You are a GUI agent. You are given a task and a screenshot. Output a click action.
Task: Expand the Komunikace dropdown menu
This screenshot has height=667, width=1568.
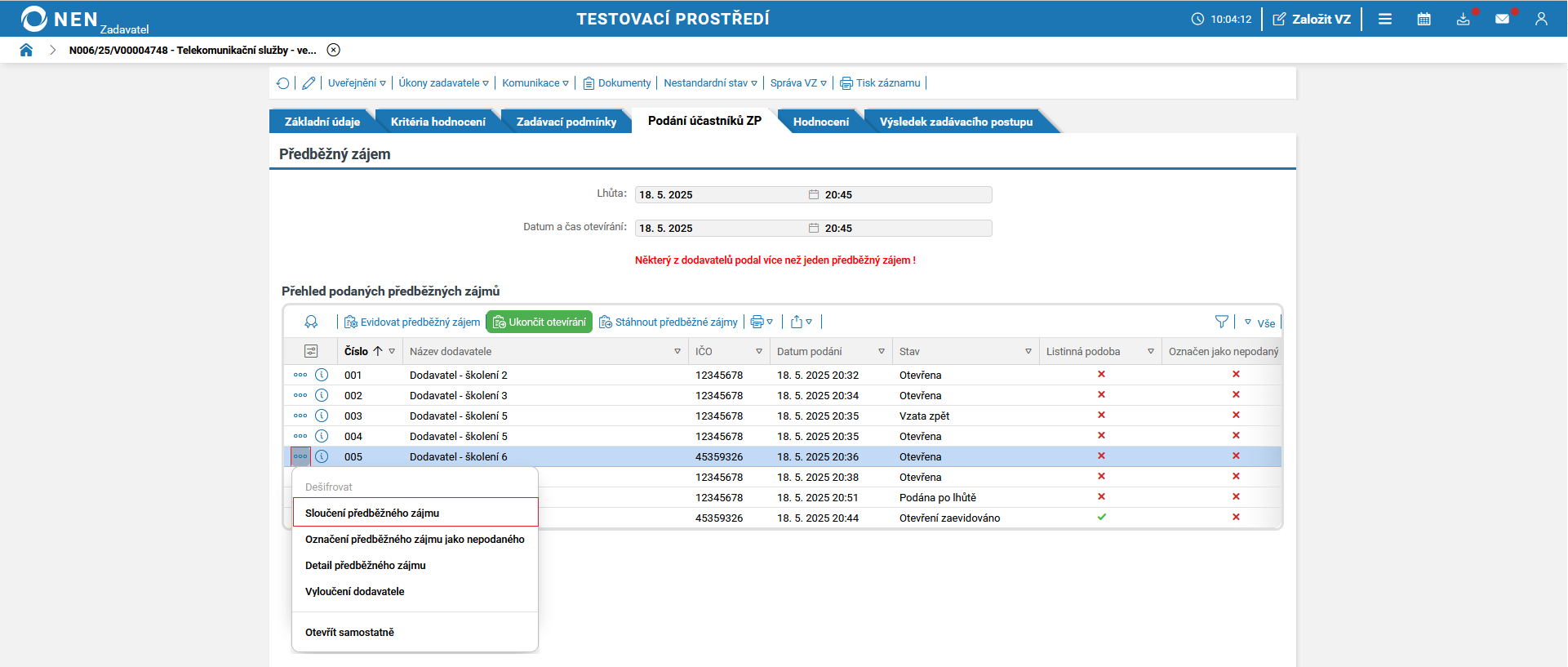535,83
